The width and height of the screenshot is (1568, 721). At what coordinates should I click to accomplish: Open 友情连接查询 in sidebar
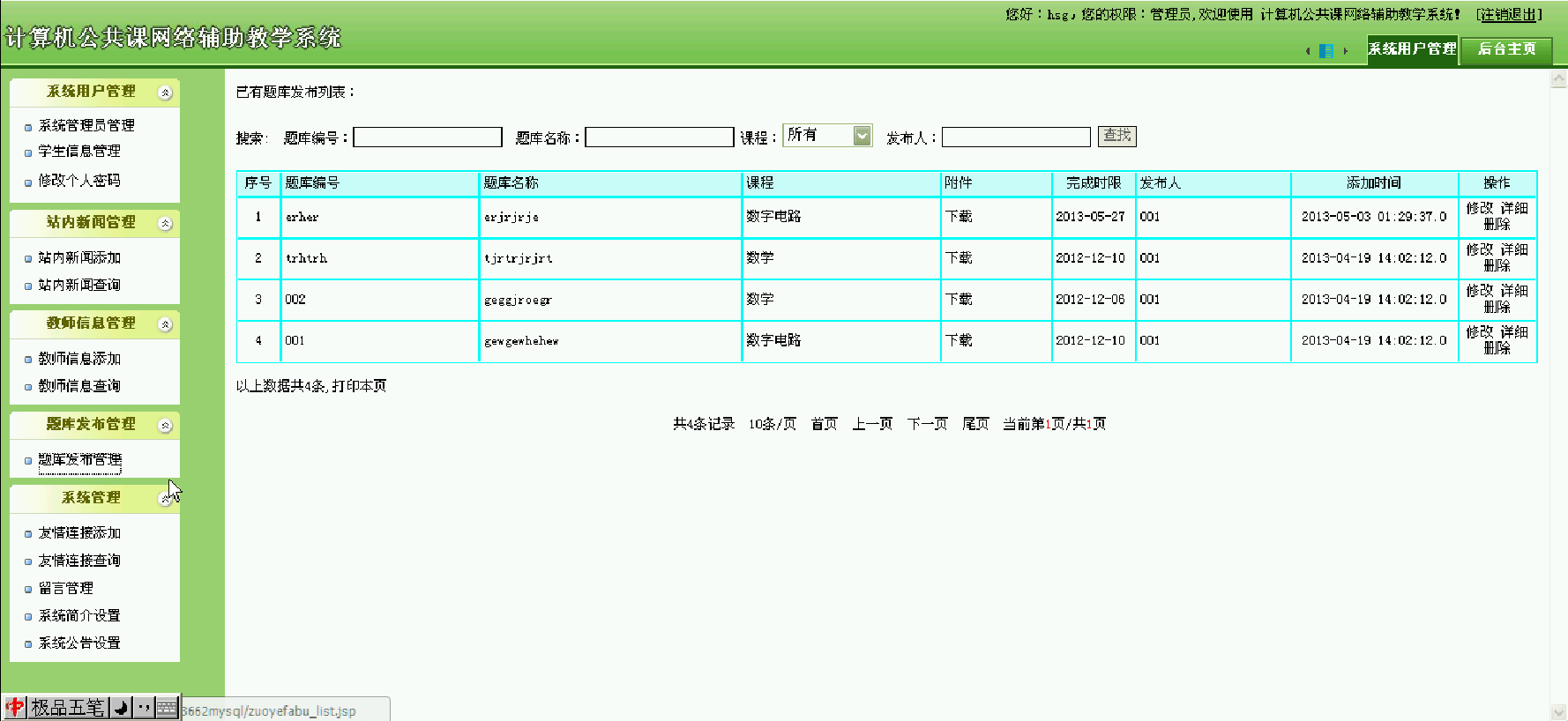click(x=79, y=561)
